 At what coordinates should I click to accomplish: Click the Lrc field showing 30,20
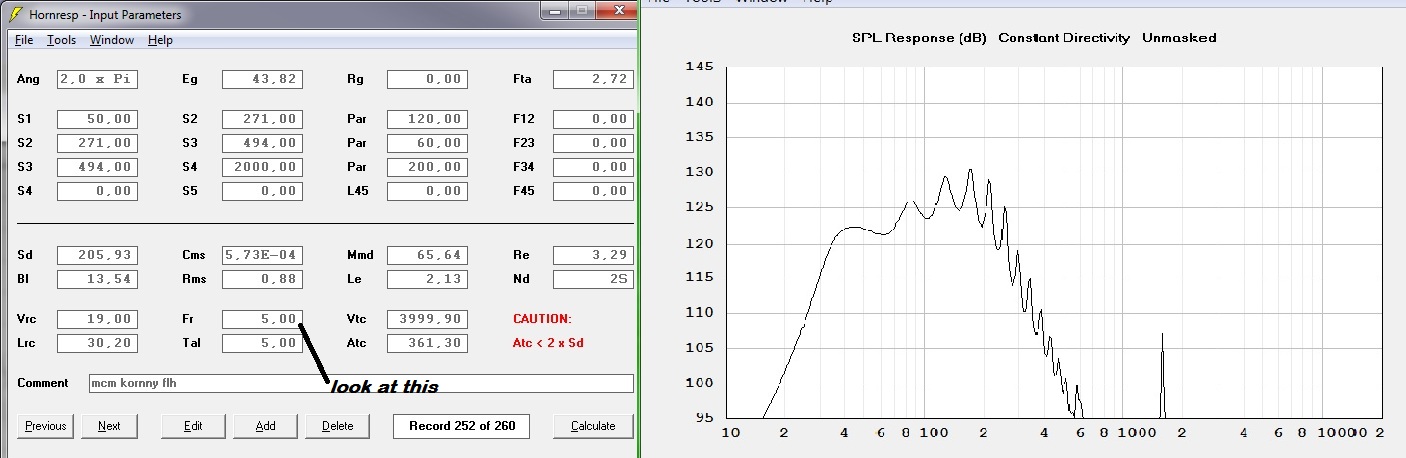pyautogui.click(x=97, y=343)
